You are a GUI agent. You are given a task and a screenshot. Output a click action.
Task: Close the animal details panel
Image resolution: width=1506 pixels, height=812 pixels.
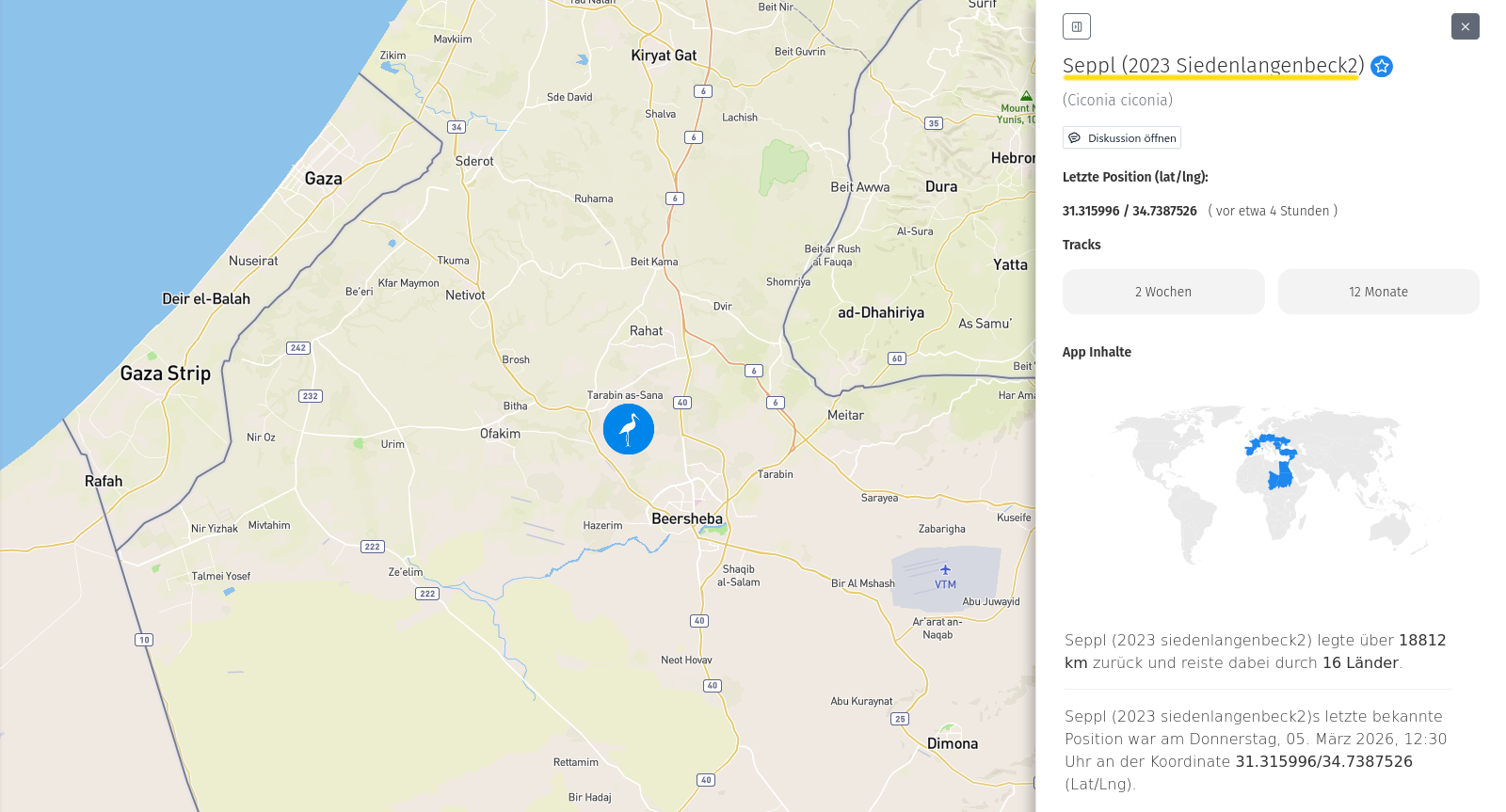tap(1465, 26)
